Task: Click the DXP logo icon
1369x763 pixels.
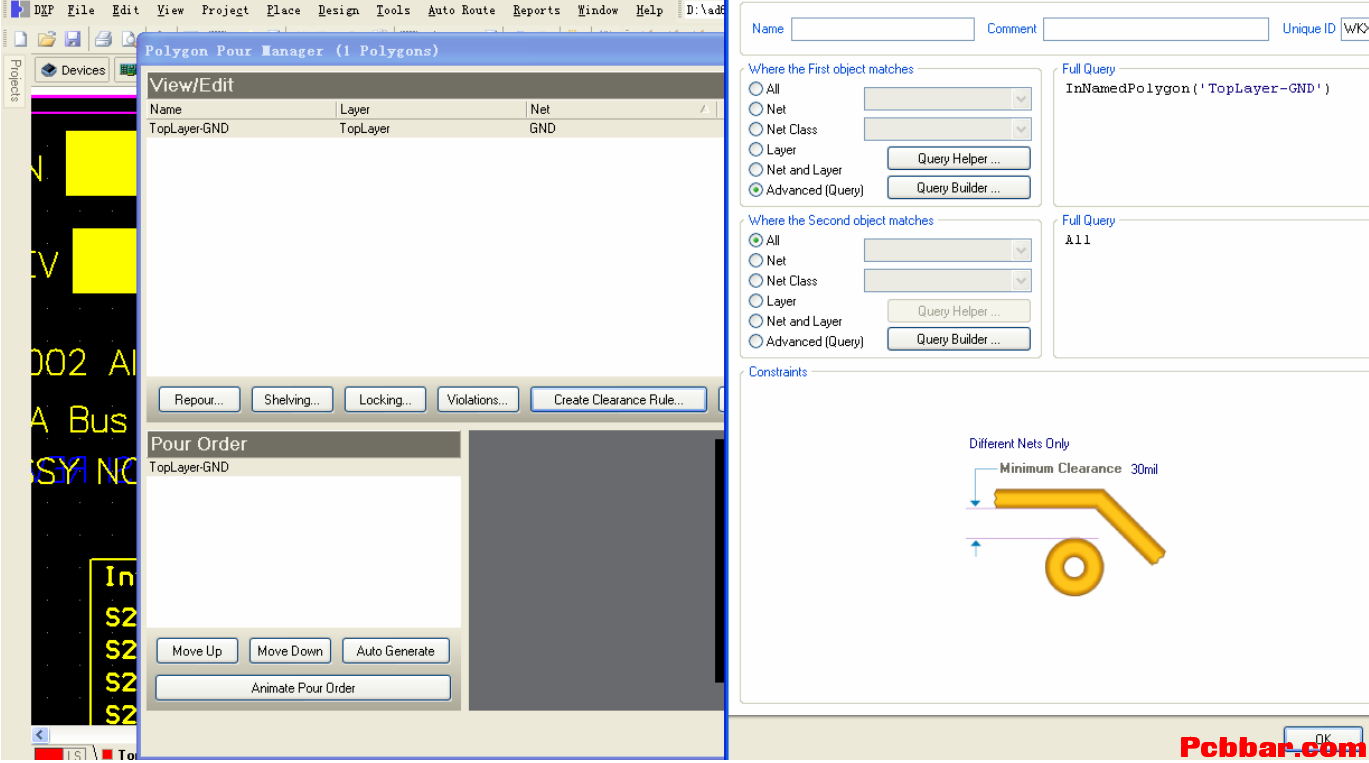Action: (19, 10)
